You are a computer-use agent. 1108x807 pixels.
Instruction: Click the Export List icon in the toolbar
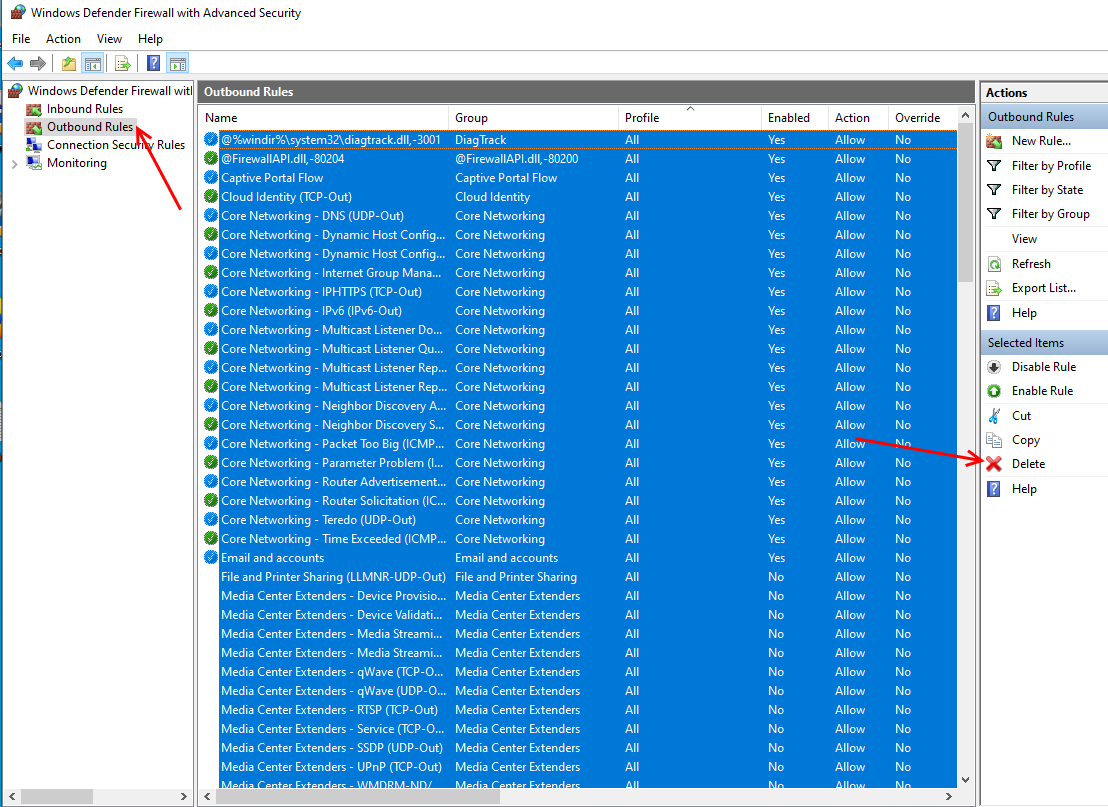122,64
